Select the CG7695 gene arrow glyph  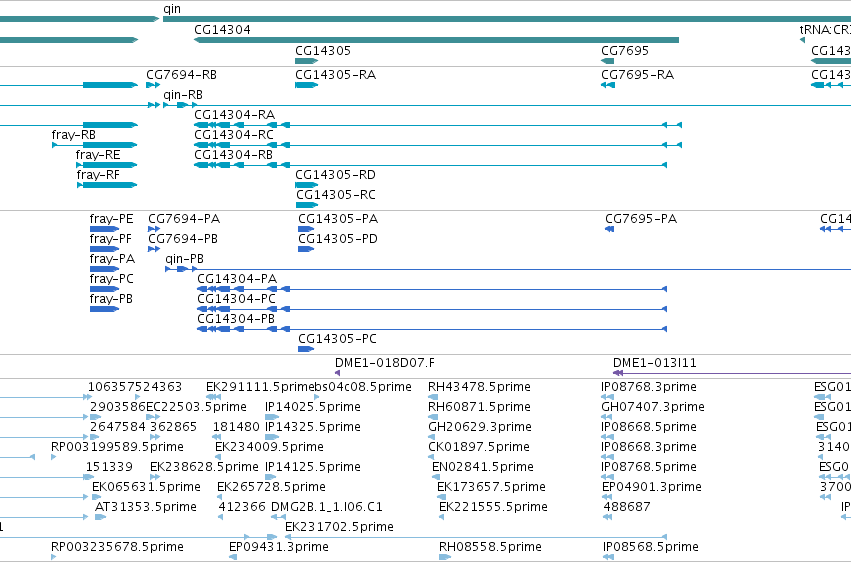[x=608, y=61]
